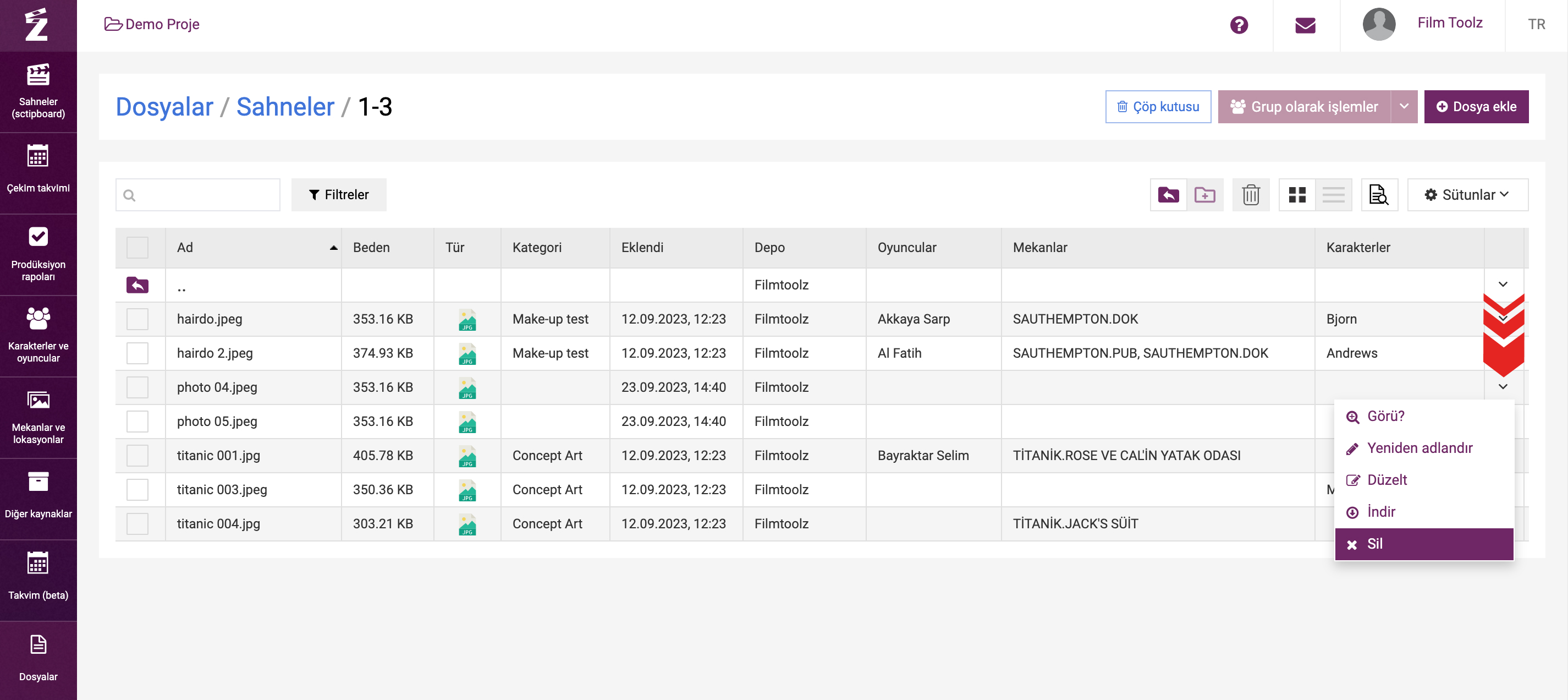Click the user avatar picture
The width and height of the screenshot is (1568, 700).
coord(1379,24)
